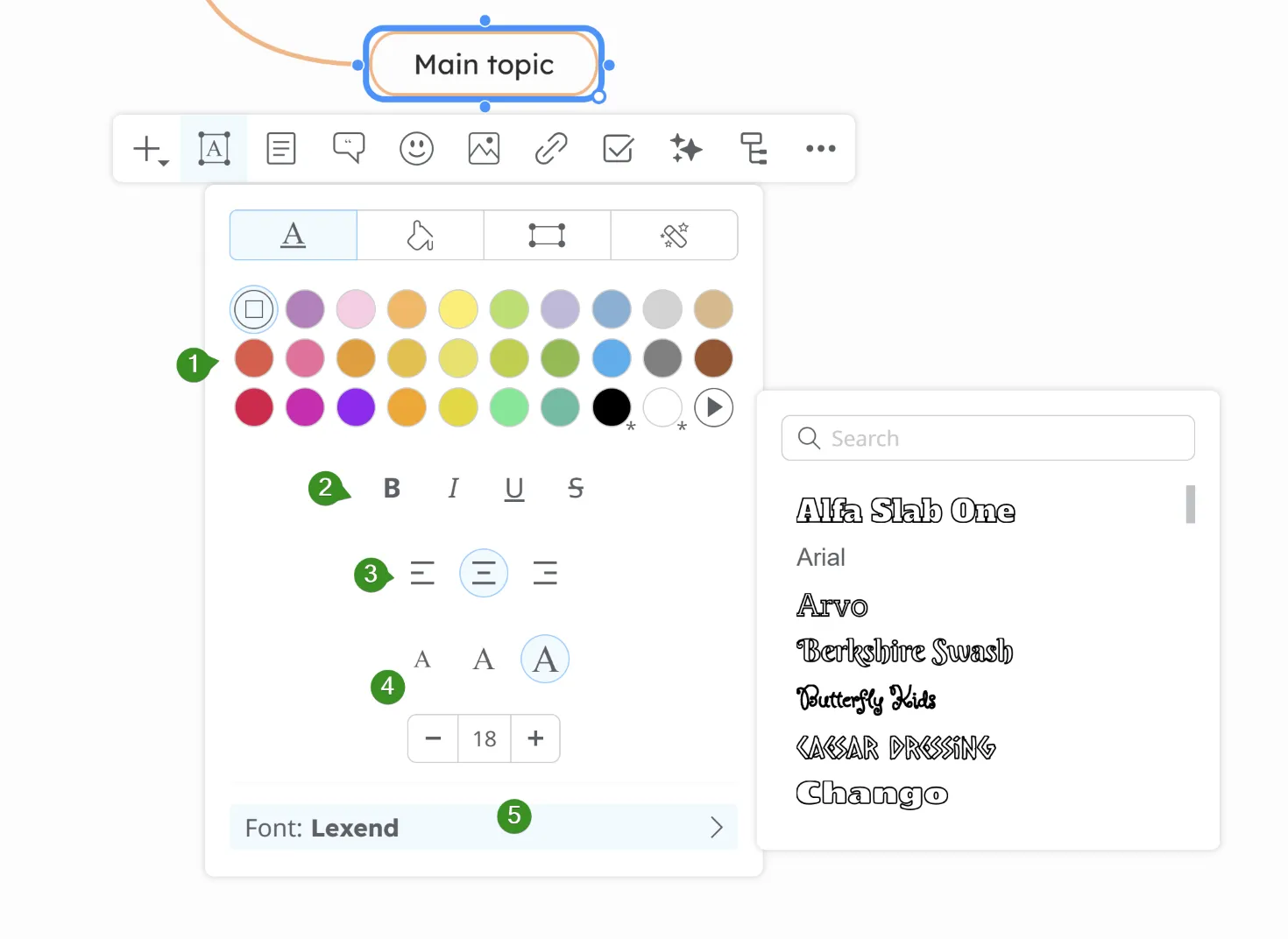Increase font size with plus button

[x=535, y=738]
